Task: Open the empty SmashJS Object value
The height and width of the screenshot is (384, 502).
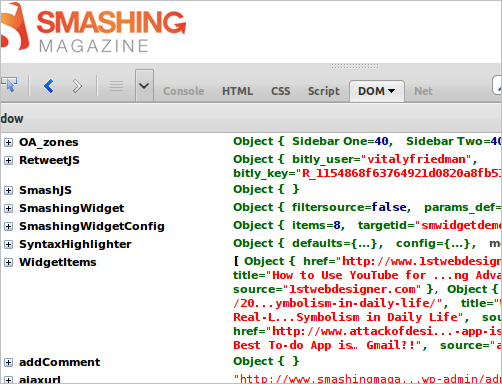Action: coord(266,189)
